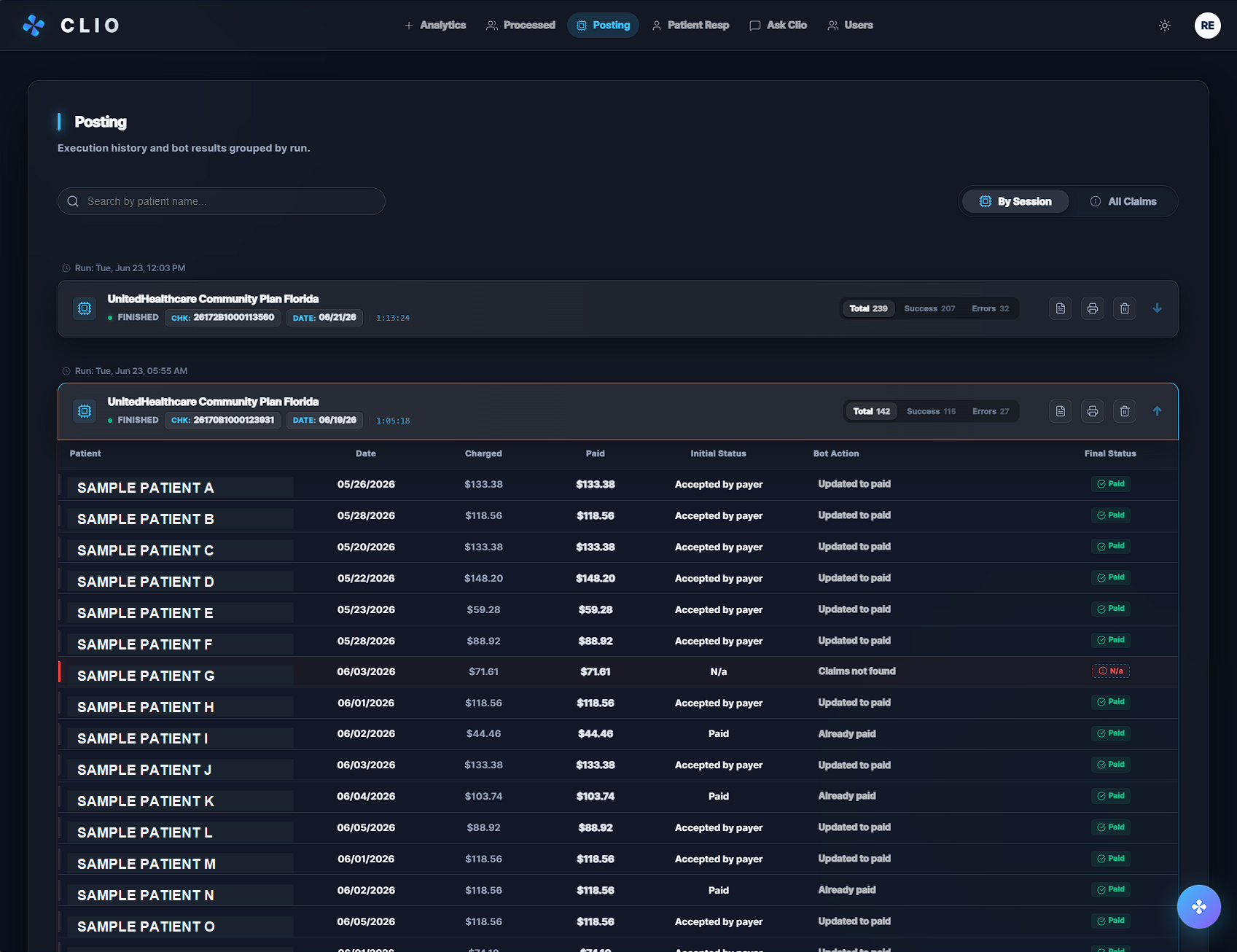Screen dimensions: 1237x952
Task: Open the RE user avatar menu
Action: pyautogui.click(x=1208, y=26)
